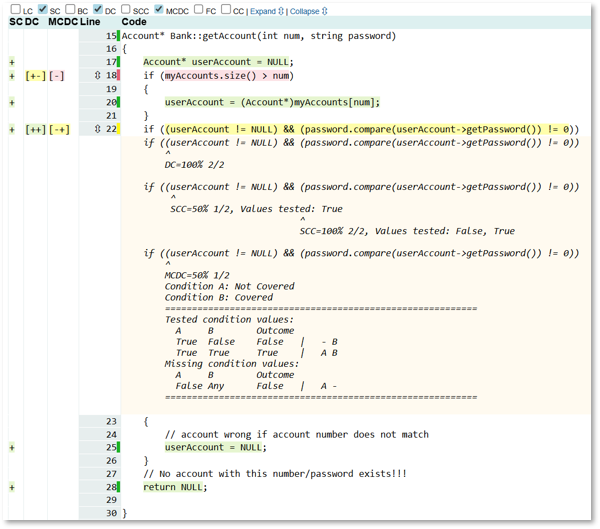Click the [-+] MCDC marker on line 22
Viewport: 600px width, 529px height.
click(x=59, y=129)
